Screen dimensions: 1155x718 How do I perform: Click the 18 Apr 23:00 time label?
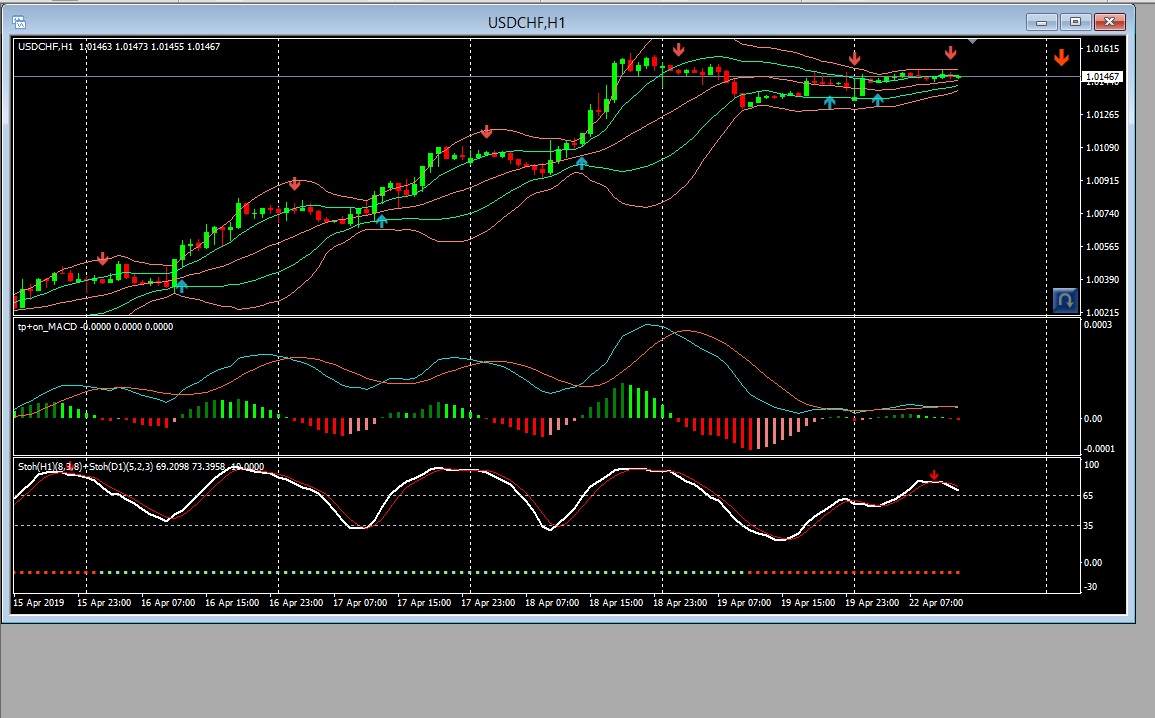[680, 602]
